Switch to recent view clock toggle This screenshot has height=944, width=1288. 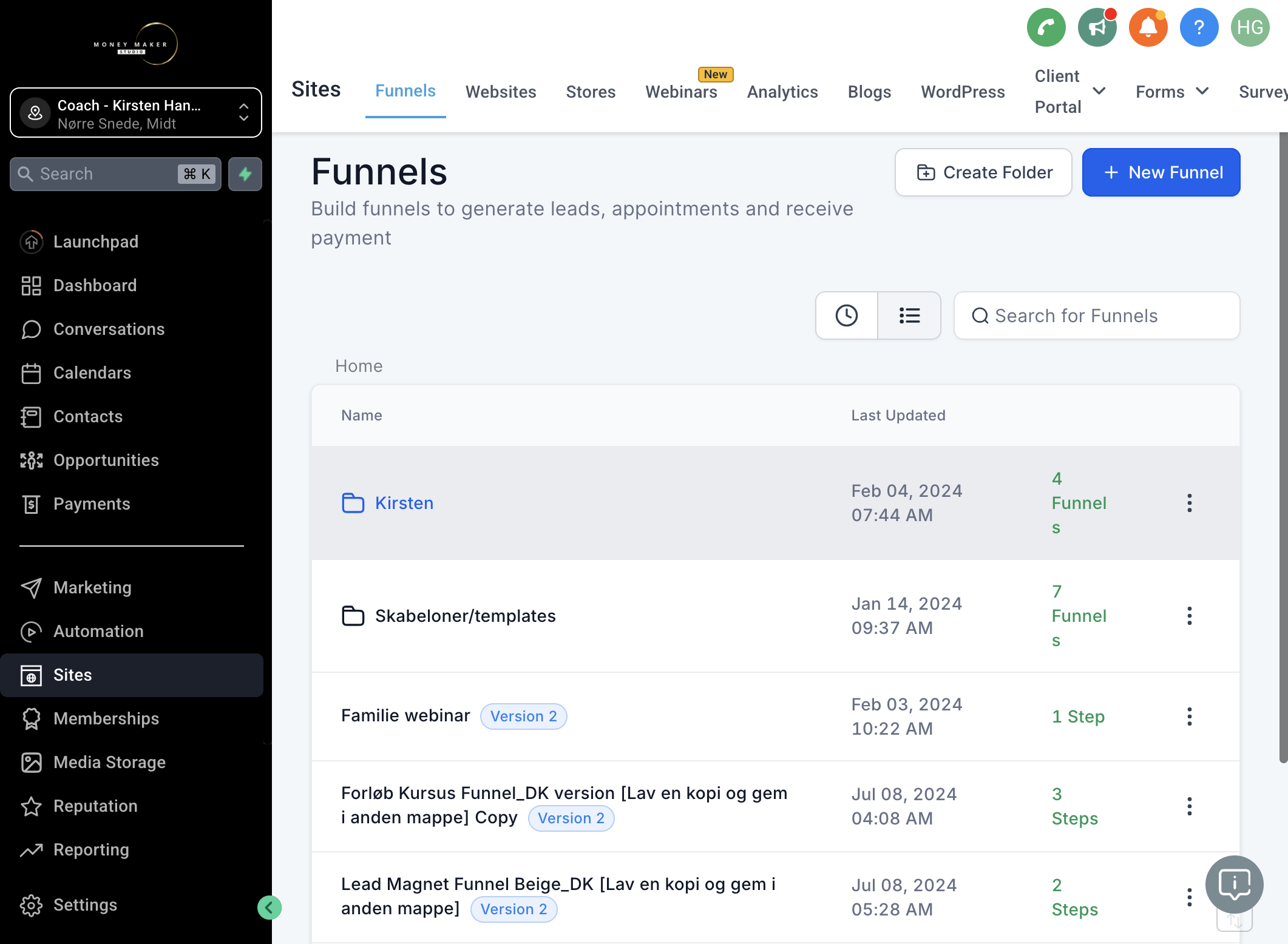click(x=847, y=315)
